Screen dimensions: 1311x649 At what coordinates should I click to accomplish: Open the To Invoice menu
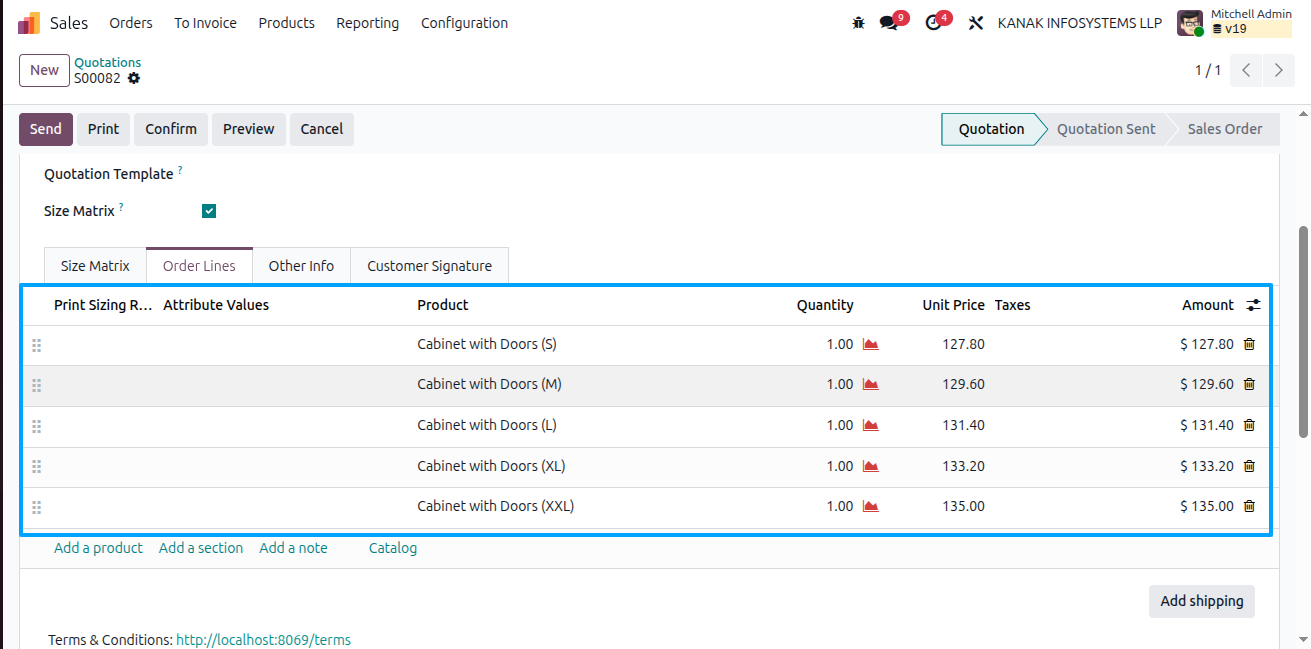coord(205,23)
